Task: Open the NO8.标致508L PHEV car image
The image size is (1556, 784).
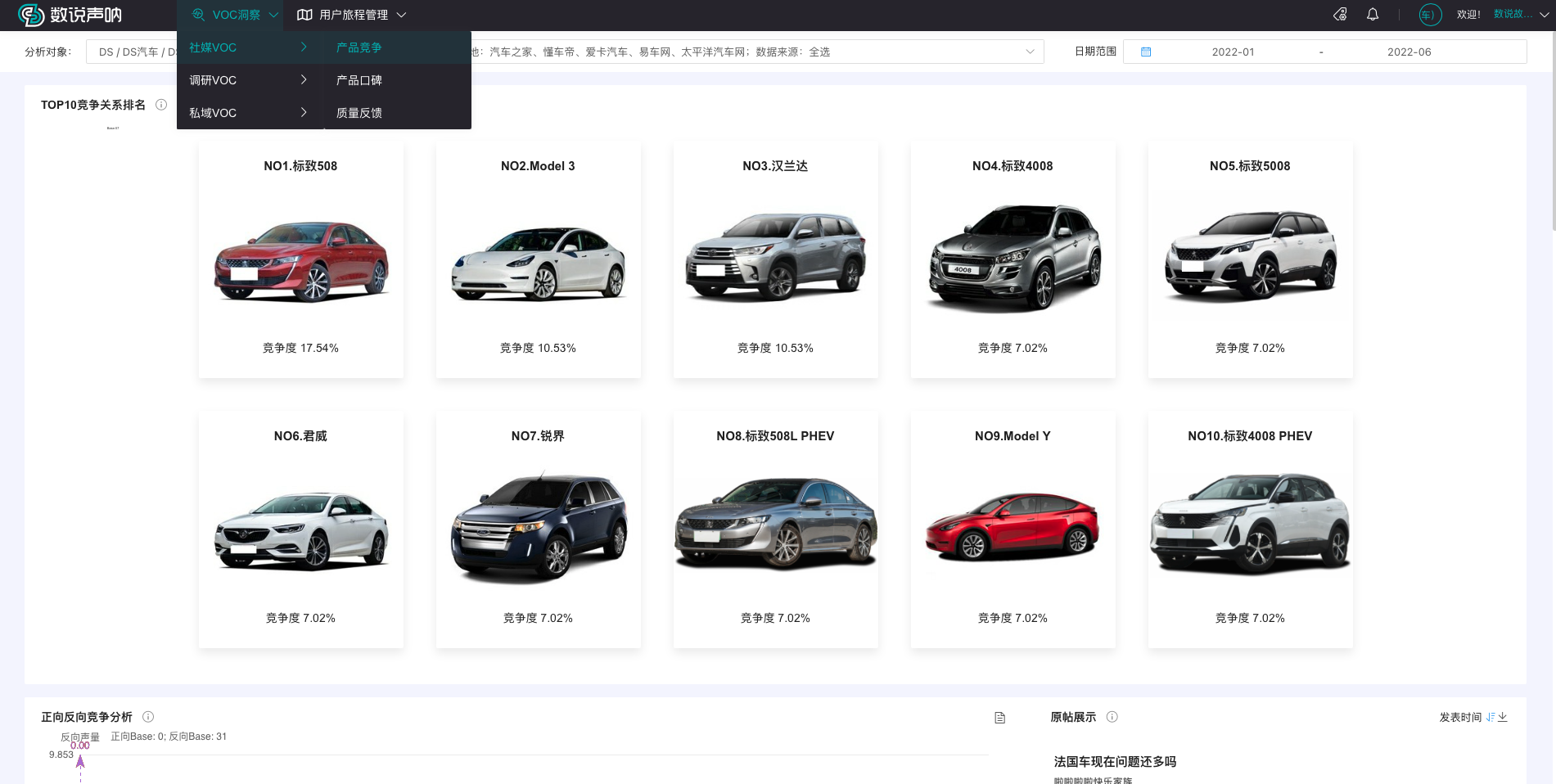Action: click(x=775, y=524)
